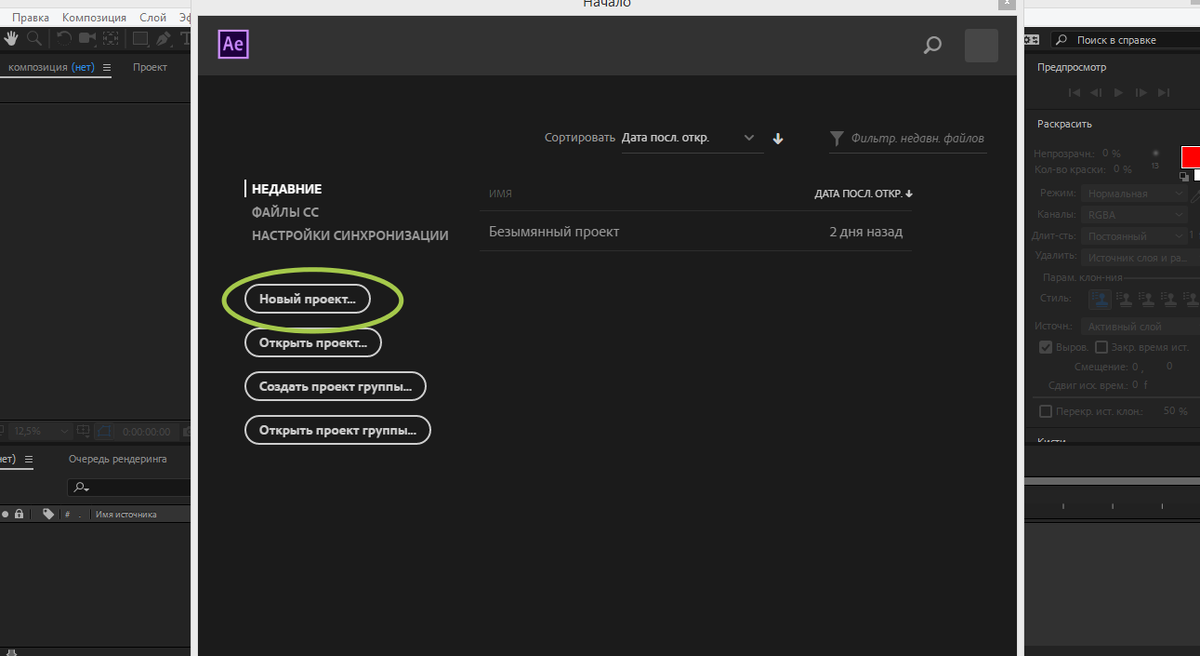Select the Pen tool
This screenshot has height=656, width=1200.
pos(162,38)
